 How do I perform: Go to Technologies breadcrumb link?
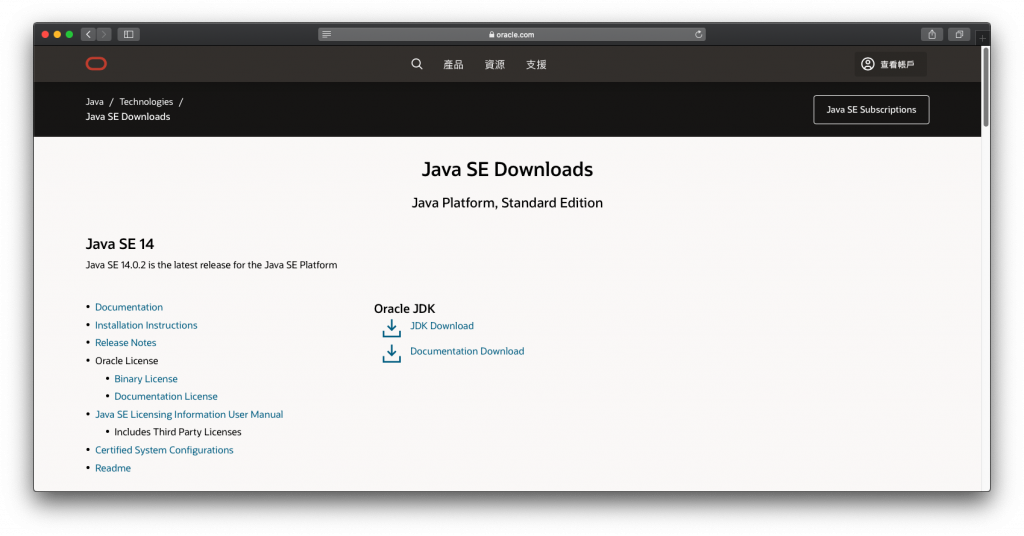point(146,102)
